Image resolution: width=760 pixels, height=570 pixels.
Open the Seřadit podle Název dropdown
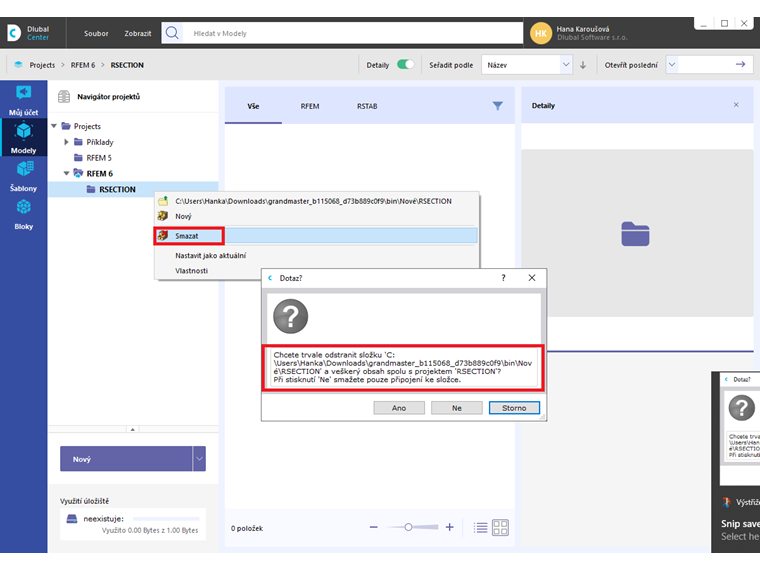[526, 64]
